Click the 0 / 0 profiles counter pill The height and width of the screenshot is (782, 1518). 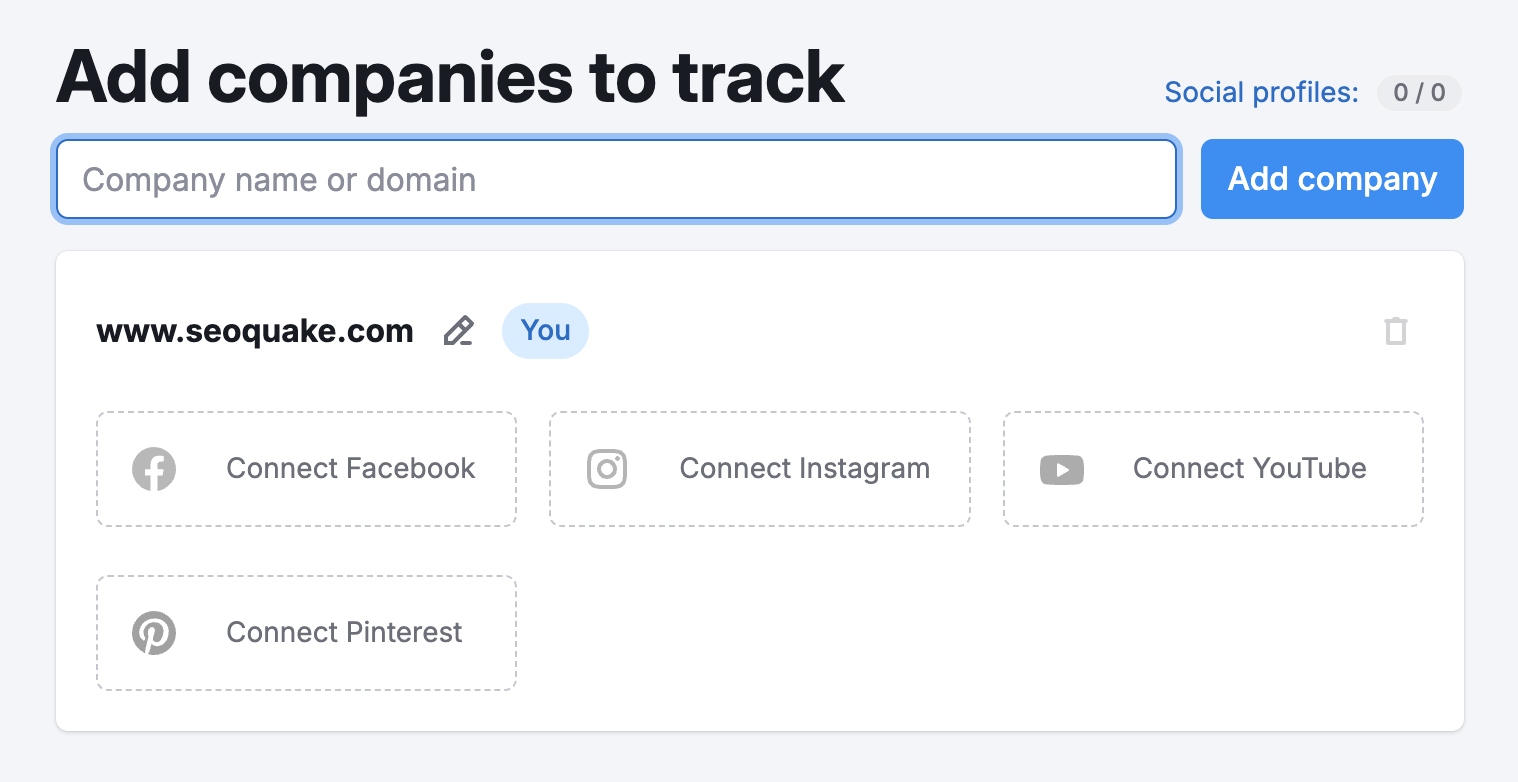coord(1419,92)
